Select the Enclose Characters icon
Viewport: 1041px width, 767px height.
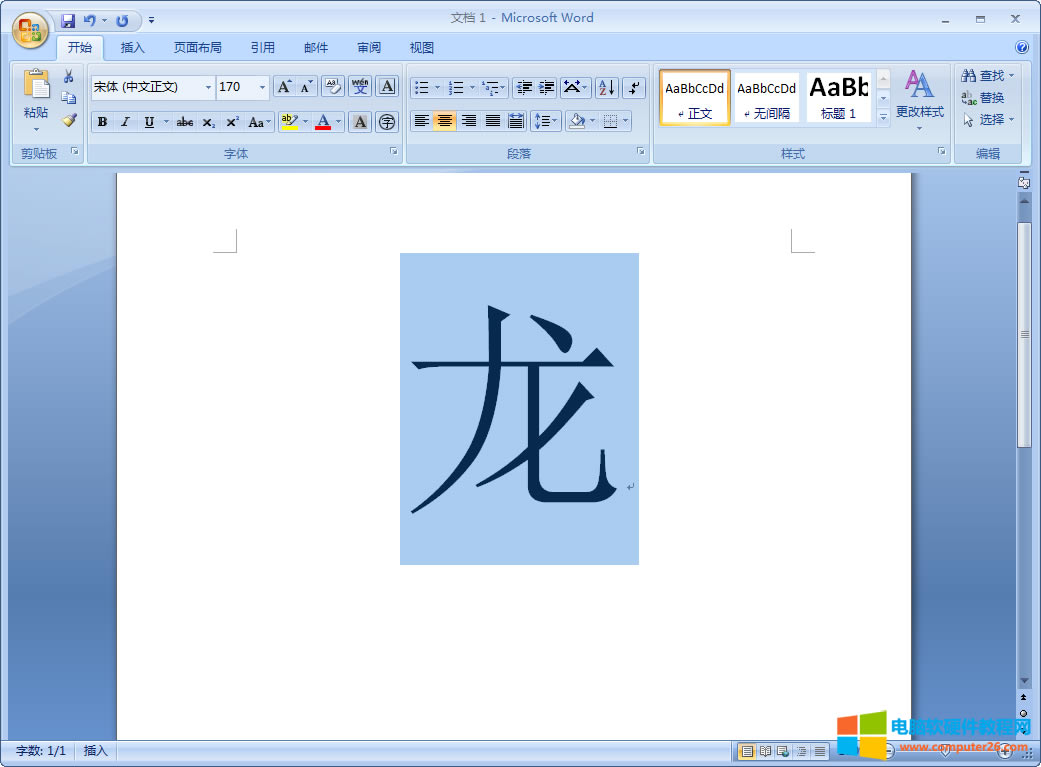pos(387,121)
